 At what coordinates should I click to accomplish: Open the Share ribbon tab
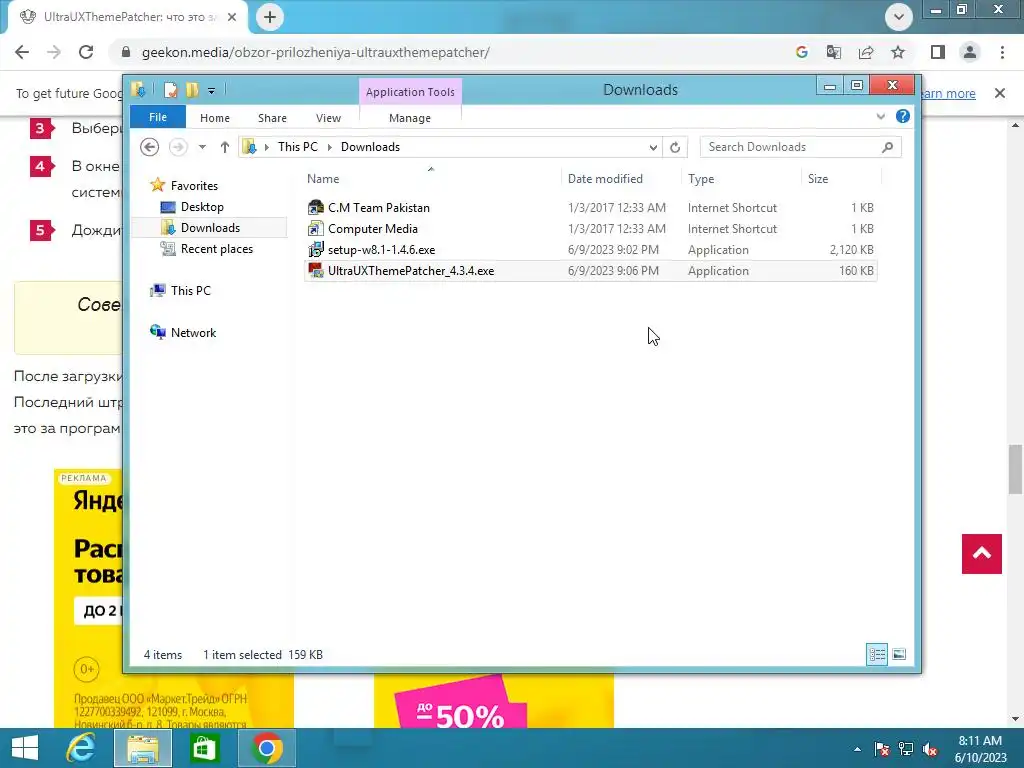tap(272, 118)
